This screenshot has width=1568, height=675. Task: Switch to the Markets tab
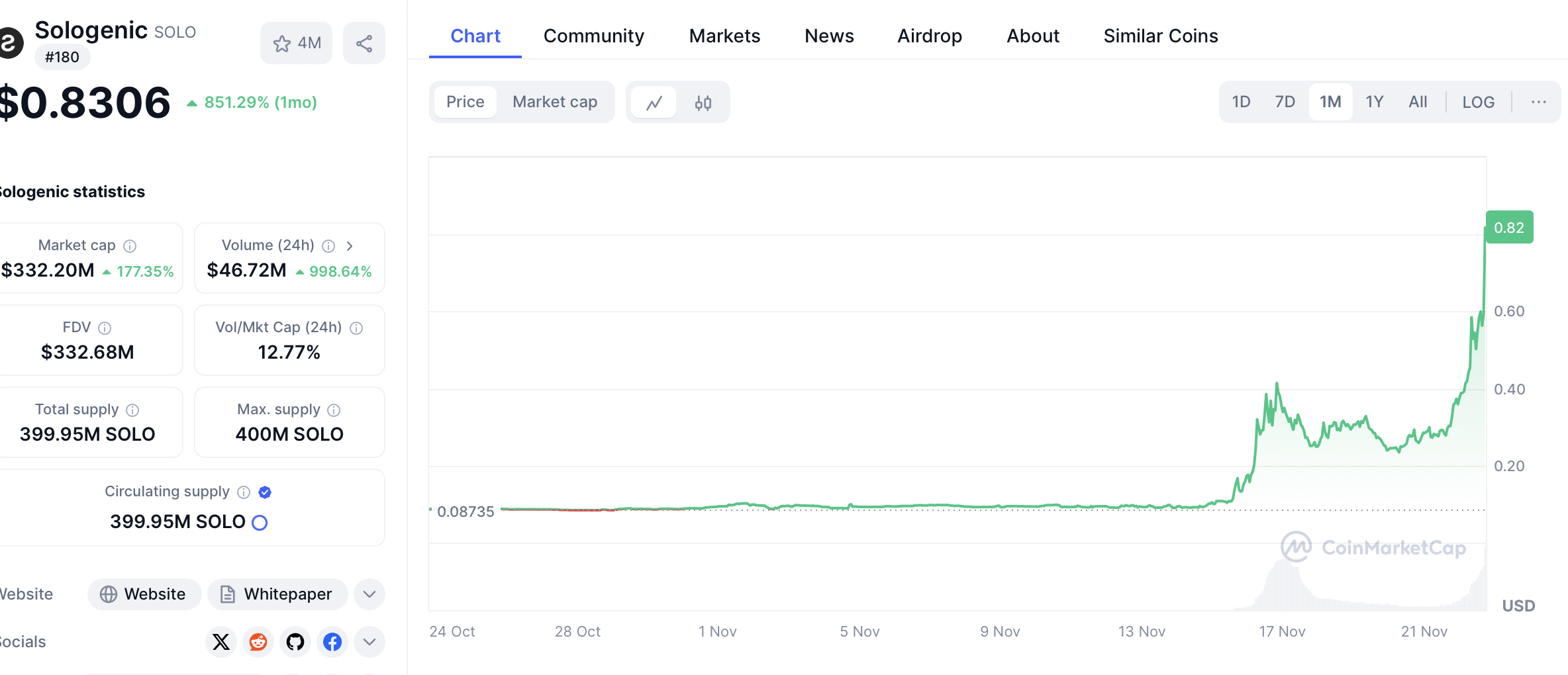724,36
